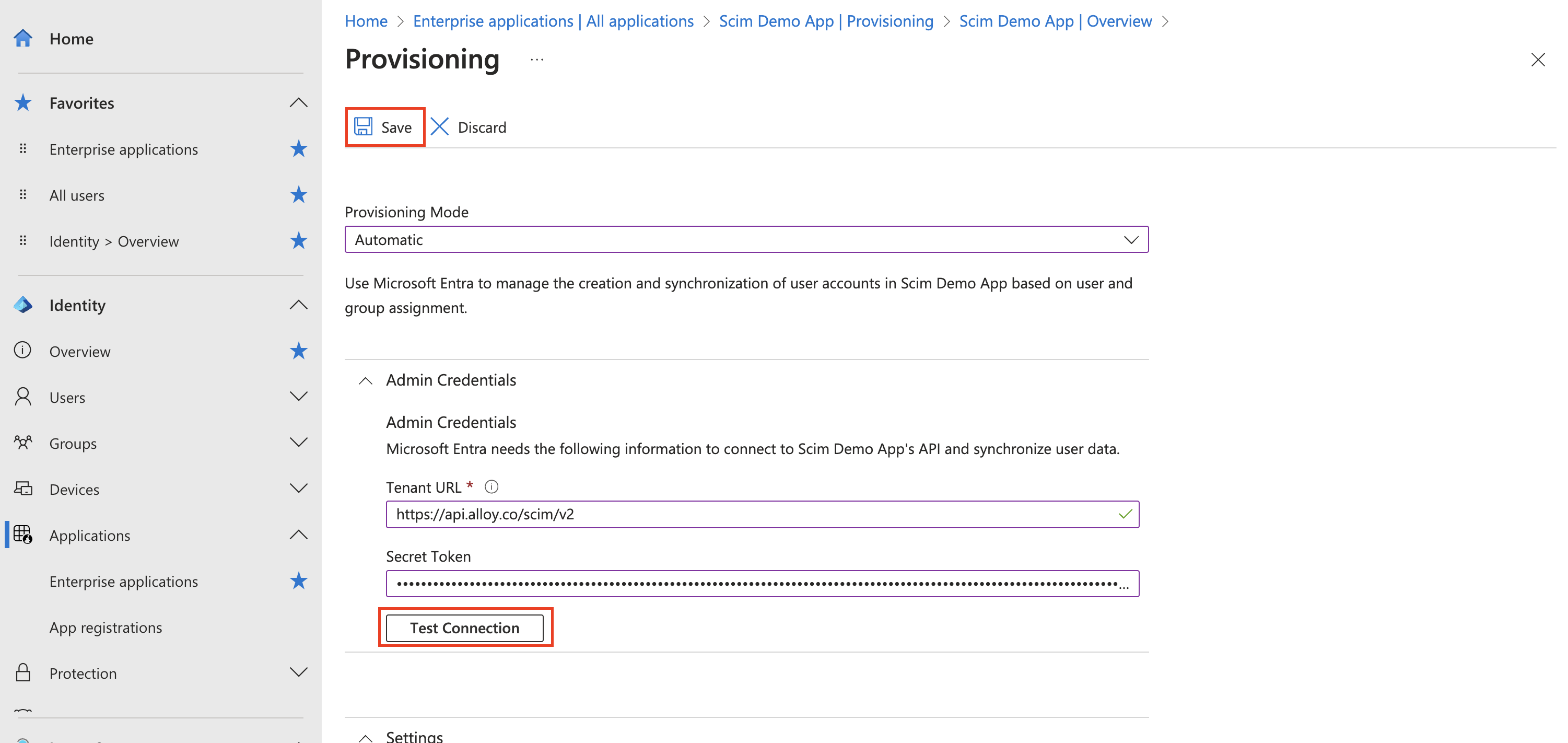
Task: Click into the Secret Token field
Action: click(x=755, y=584)
